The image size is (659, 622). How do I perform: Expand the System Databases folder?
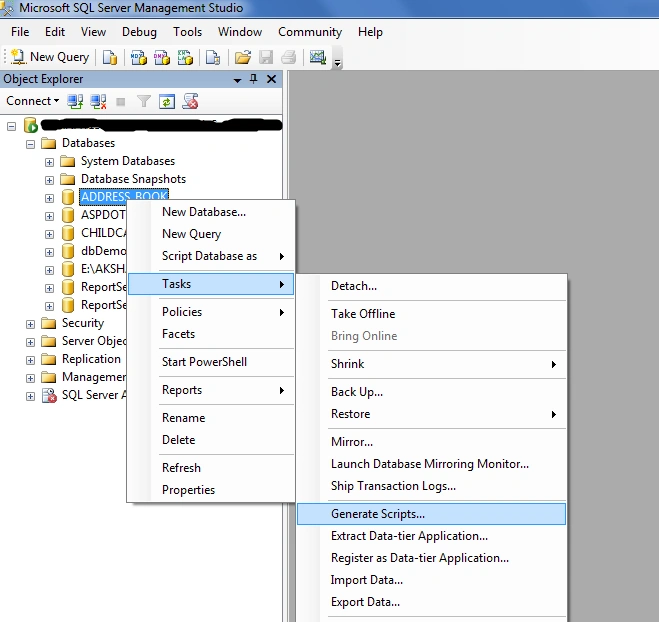pyautogui.click(x=49, y=162)
